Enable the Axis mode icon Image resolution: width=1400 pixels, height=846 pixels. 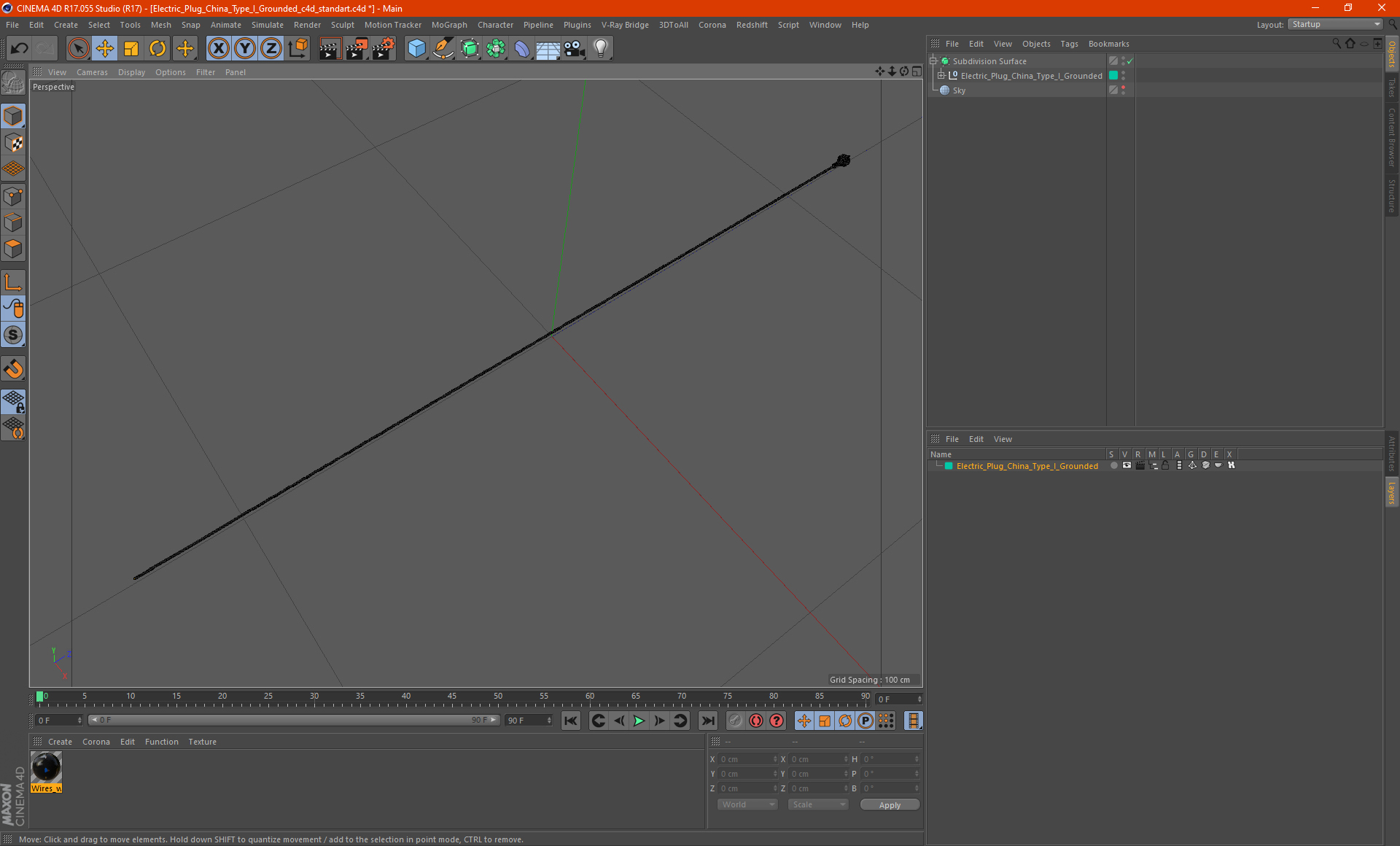[13, 282]
